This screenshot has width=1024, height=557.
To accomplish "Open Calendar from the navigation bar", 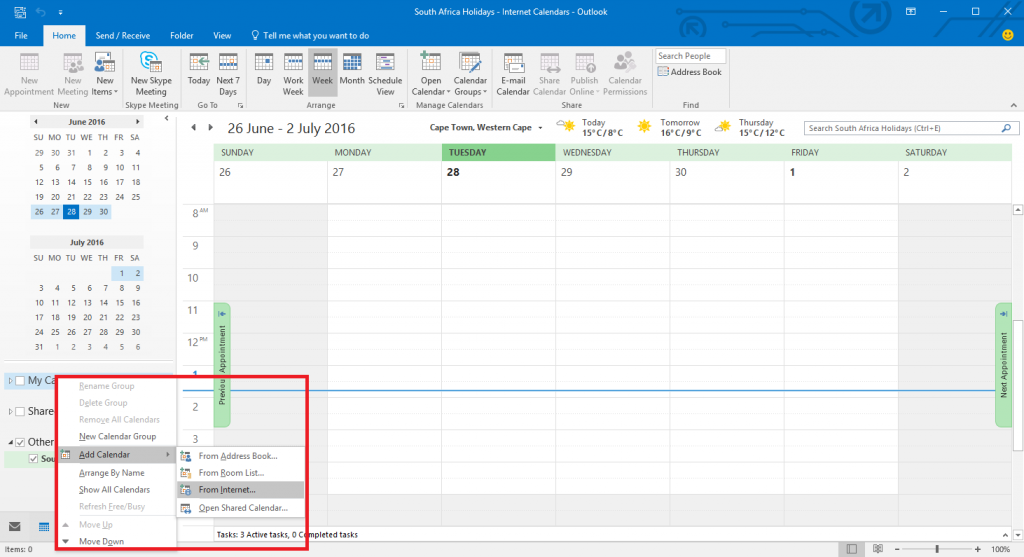I will tap(44, 526).
